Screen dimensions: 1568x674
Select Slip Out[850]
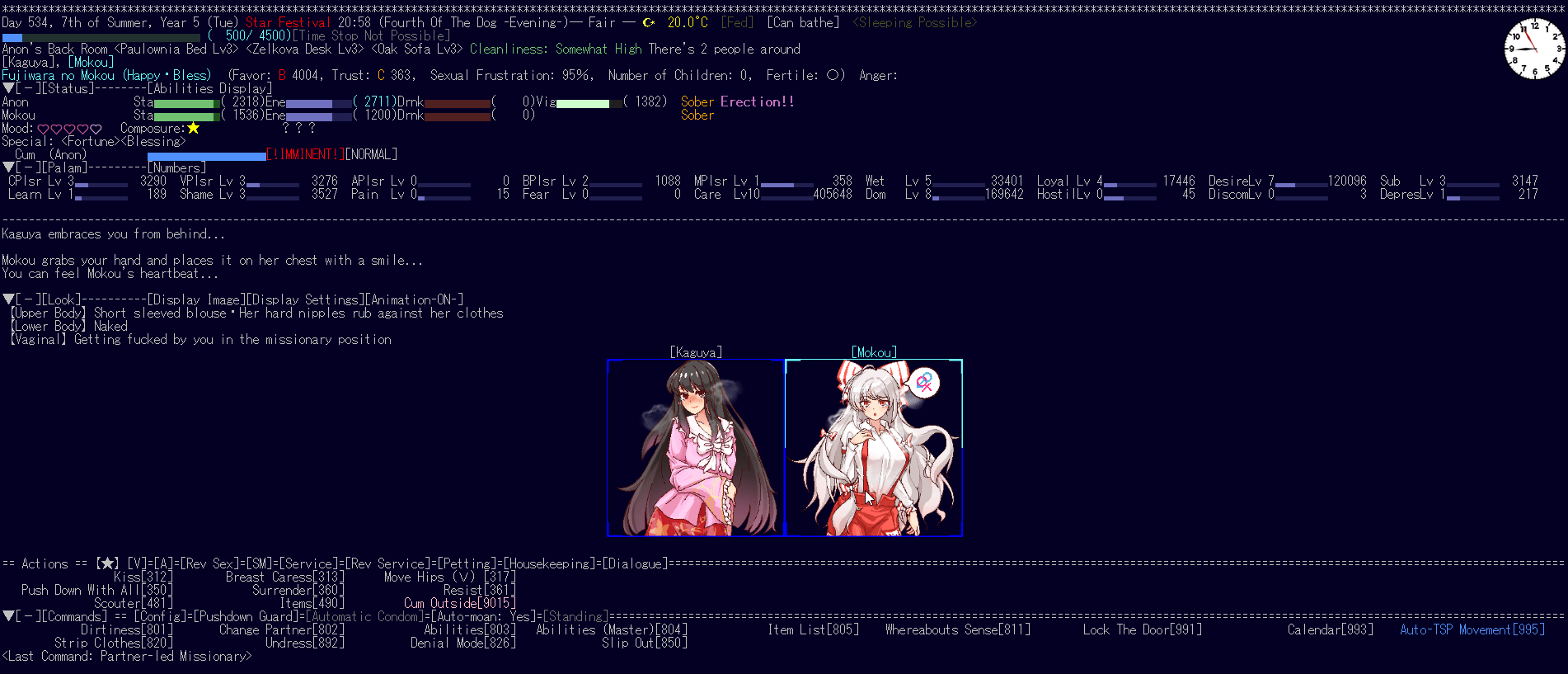tap(645, 643)
